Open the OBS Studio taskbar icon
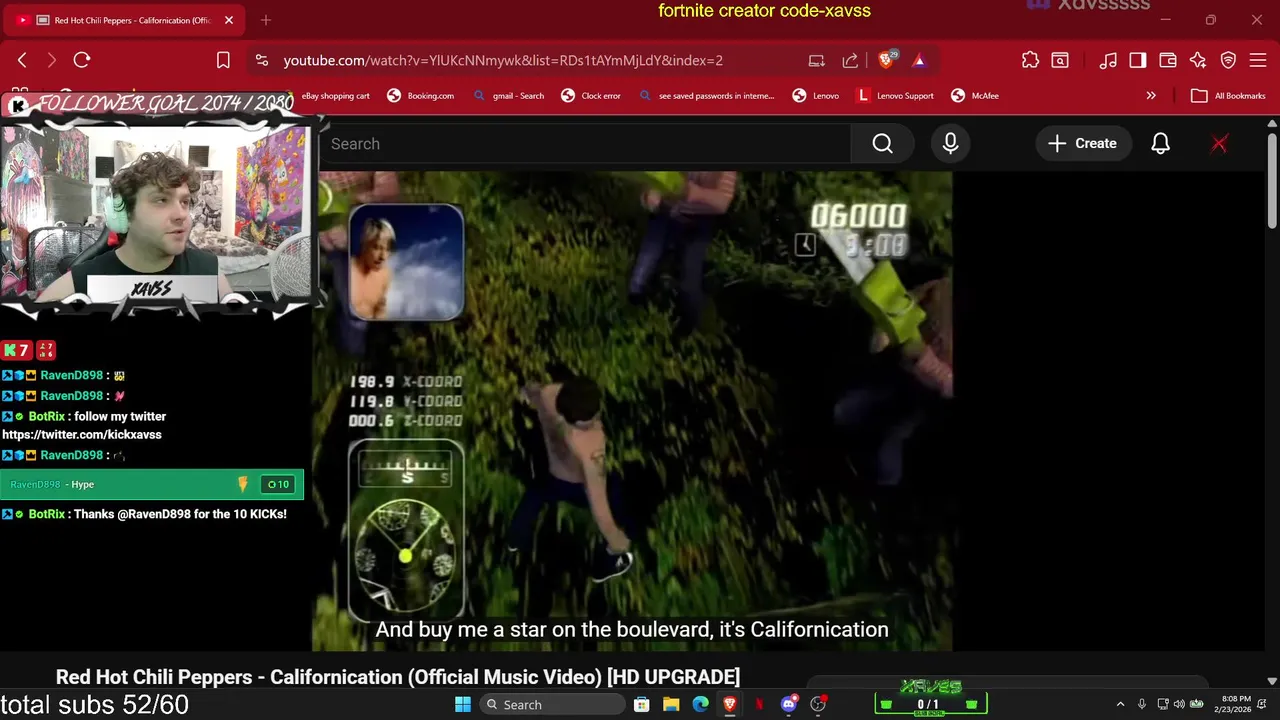Viewport: 1280px width, 720px height. [x=818, y=705]
